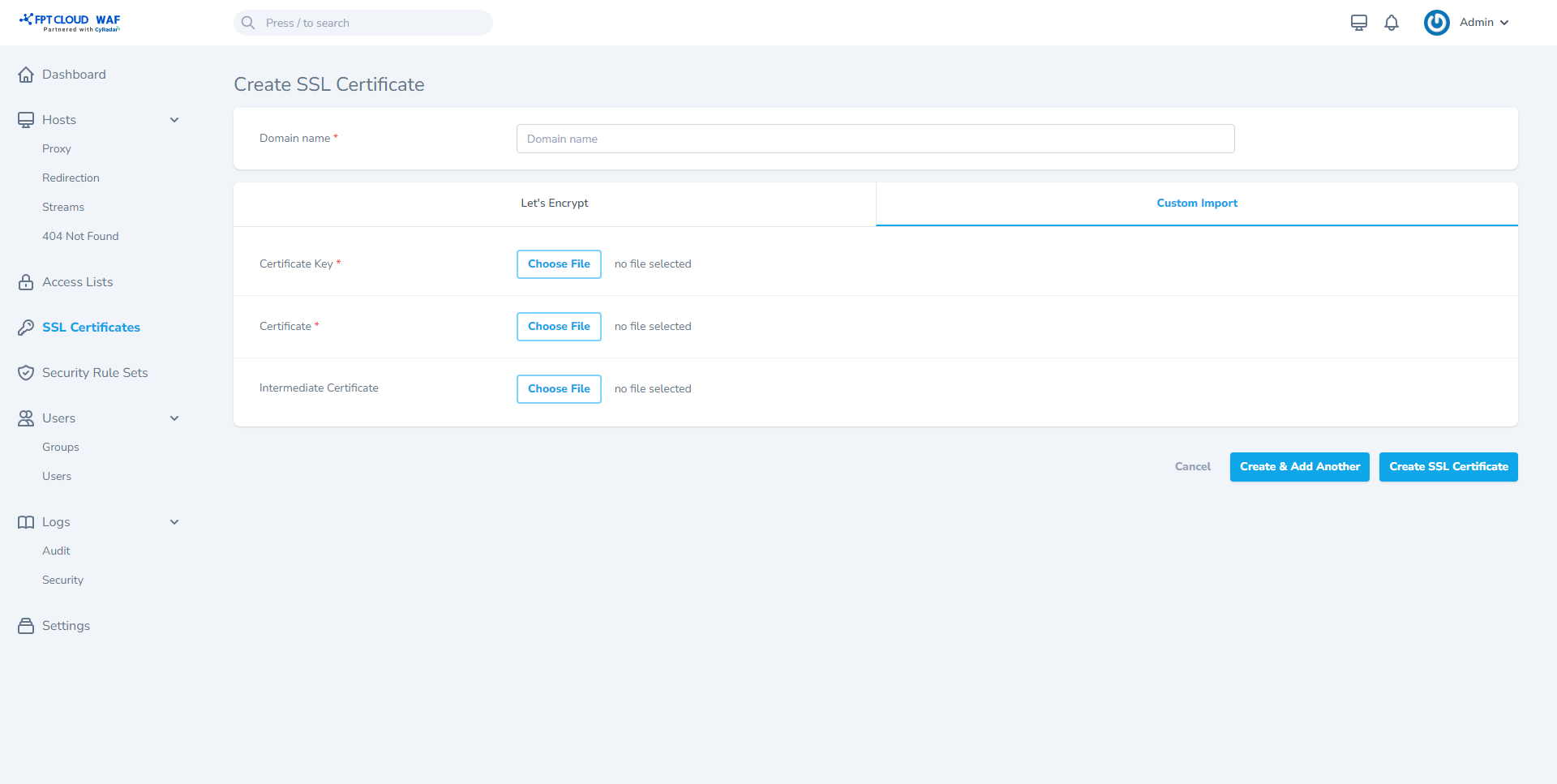Viewport: 1557px width, 784px height.
Task: Click the Admin avatar power icon
Action: (x=1436, y=23)
